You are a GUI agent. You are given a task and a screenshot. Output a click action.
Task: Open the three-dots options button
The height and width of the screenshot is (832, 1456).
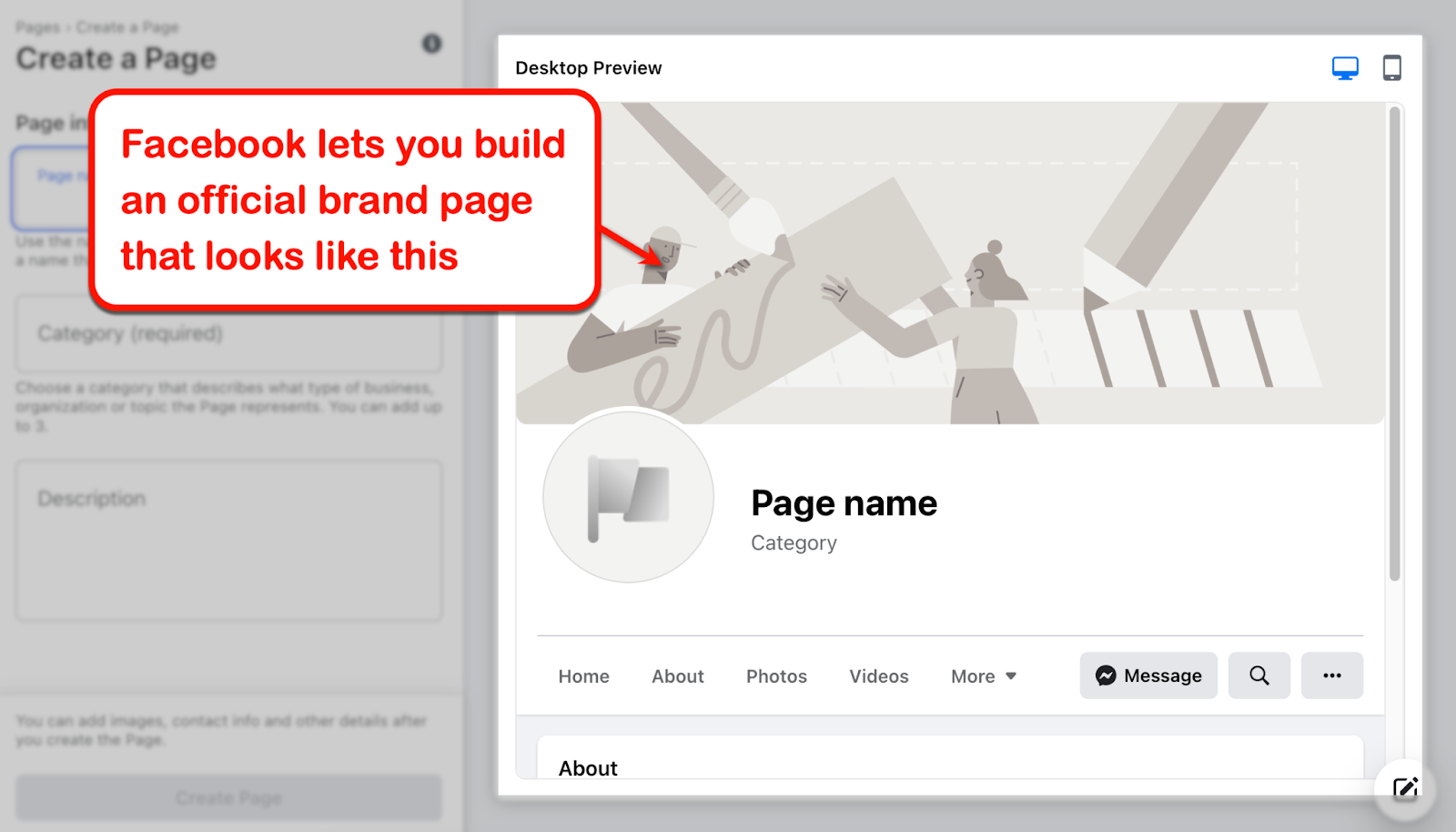(x=1332, y=675)
